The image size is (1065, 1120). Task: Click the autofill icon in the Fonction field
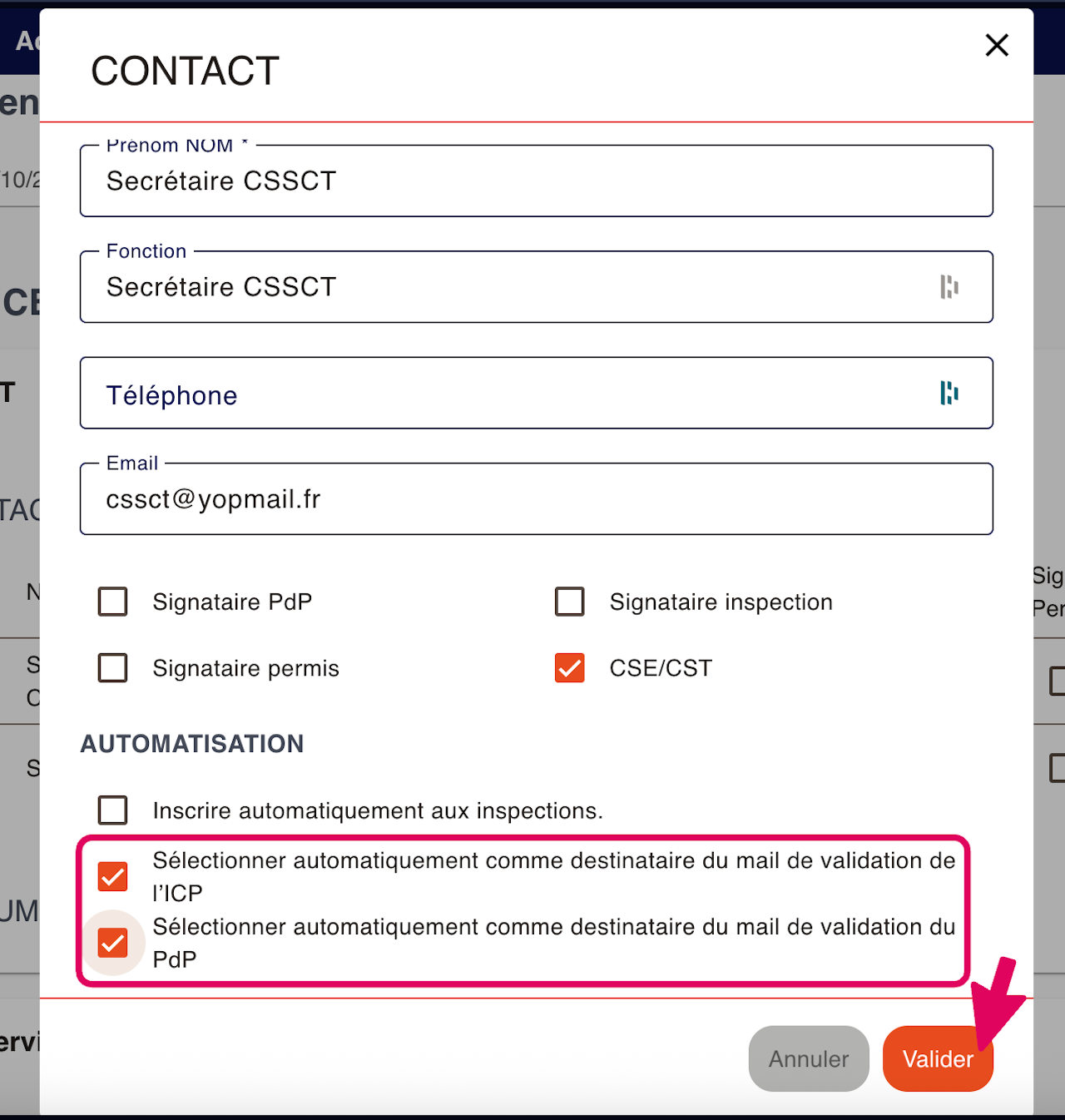pyautogui.click(x=949, y=287)
